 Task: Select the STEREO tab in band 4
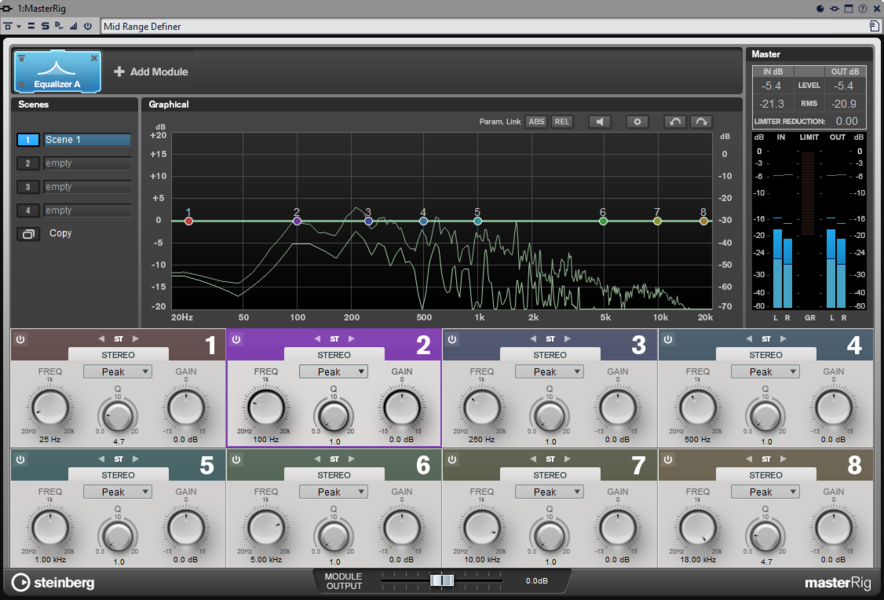pyautogui.click(x=766, y=355)
